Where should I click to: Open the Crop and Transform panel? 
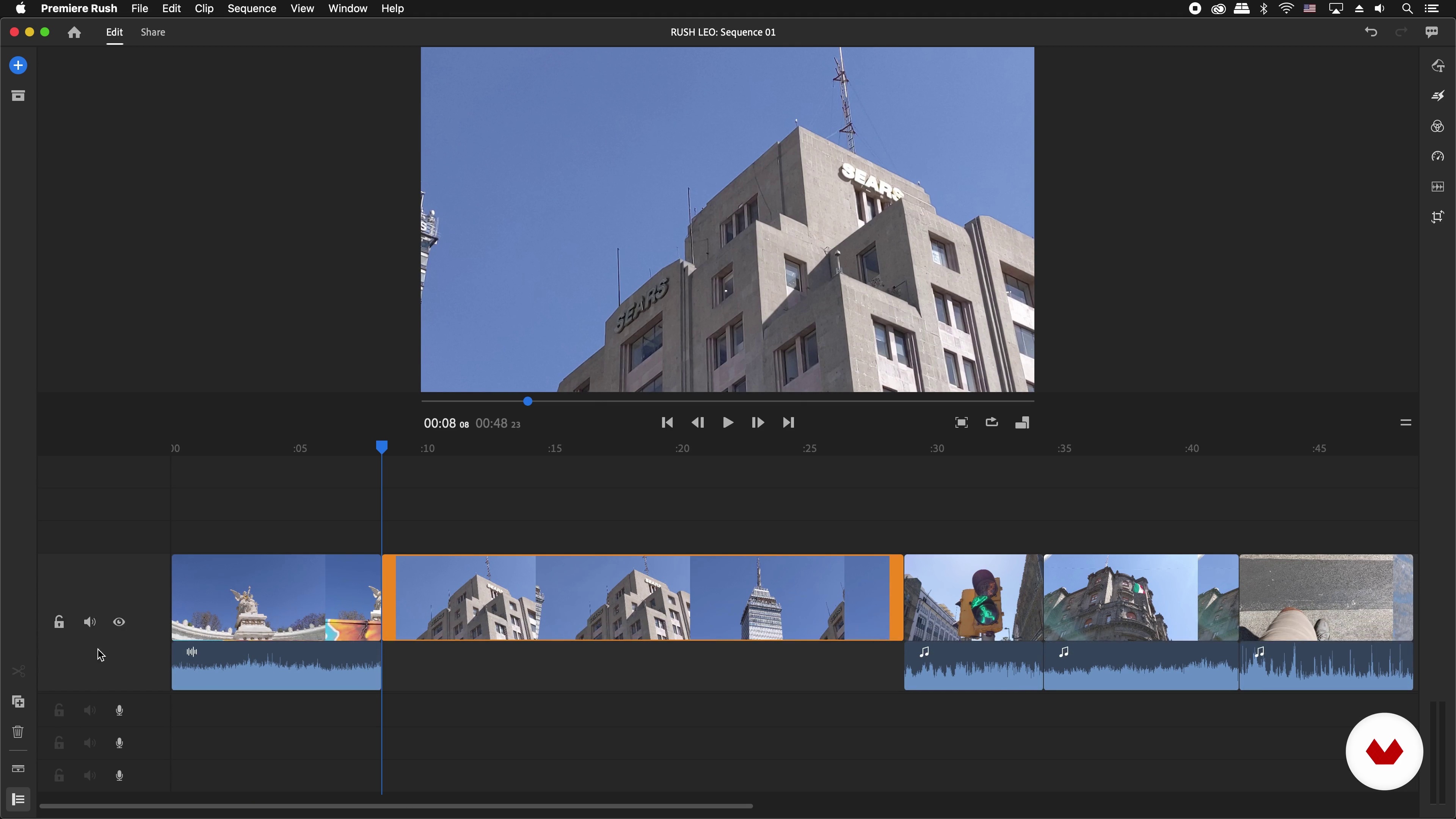tap(1438, 217)
